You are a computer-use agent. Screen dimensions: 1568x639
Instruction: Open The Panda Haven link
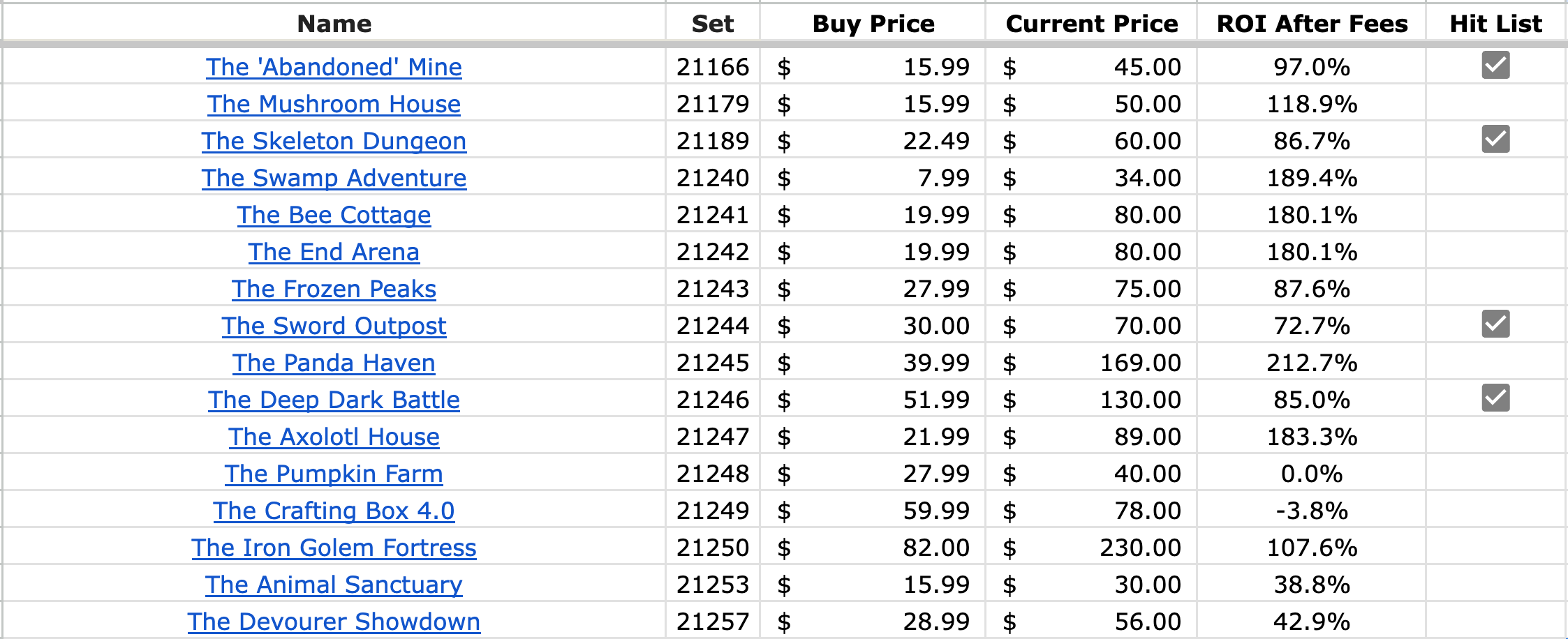point(334,363)
